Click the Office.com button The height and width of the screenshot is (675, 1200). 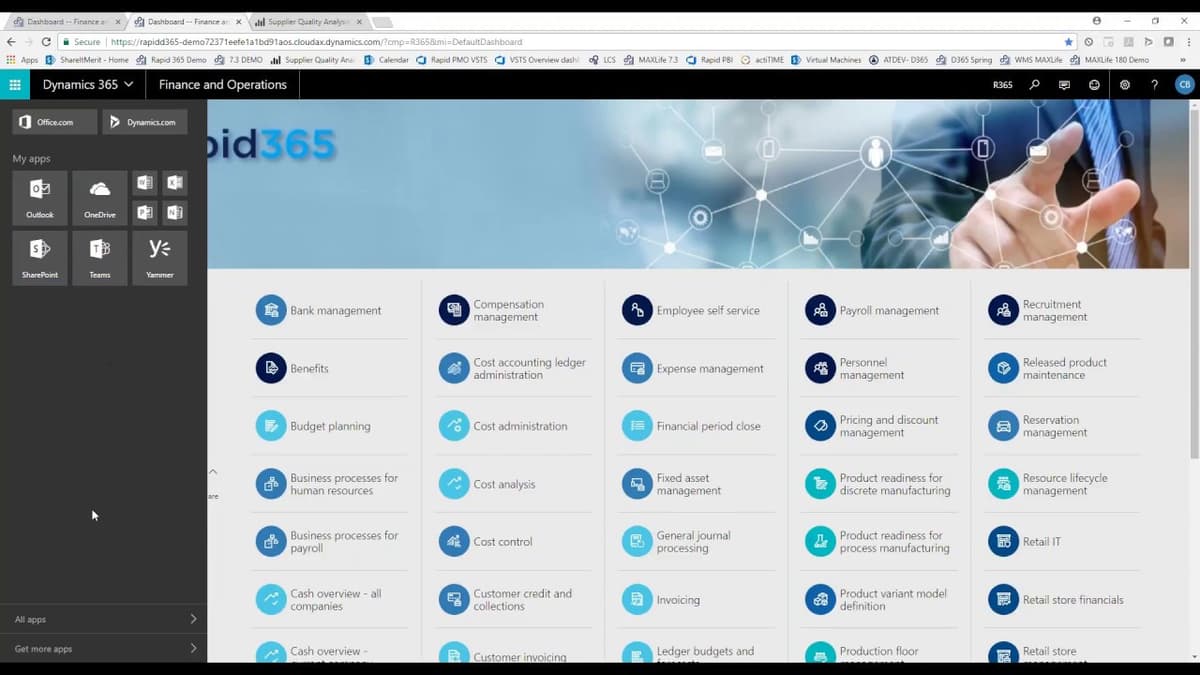click(x=54, y=122)
